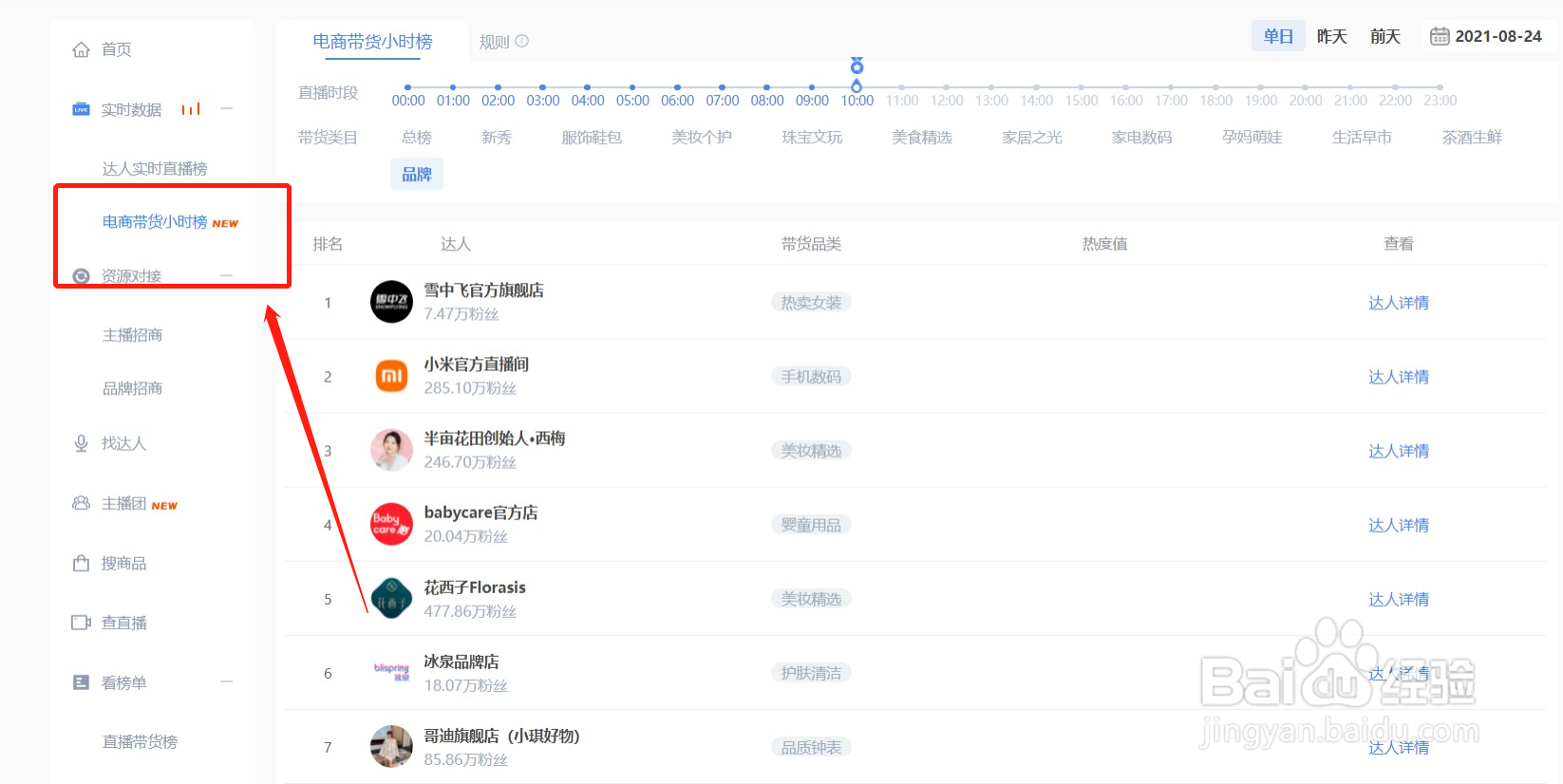Viewport: 1563px width, 784px height.
Task: Click 小米官方直播间 avatar logo
Action: pyautogui.click(x=391, y=376)
